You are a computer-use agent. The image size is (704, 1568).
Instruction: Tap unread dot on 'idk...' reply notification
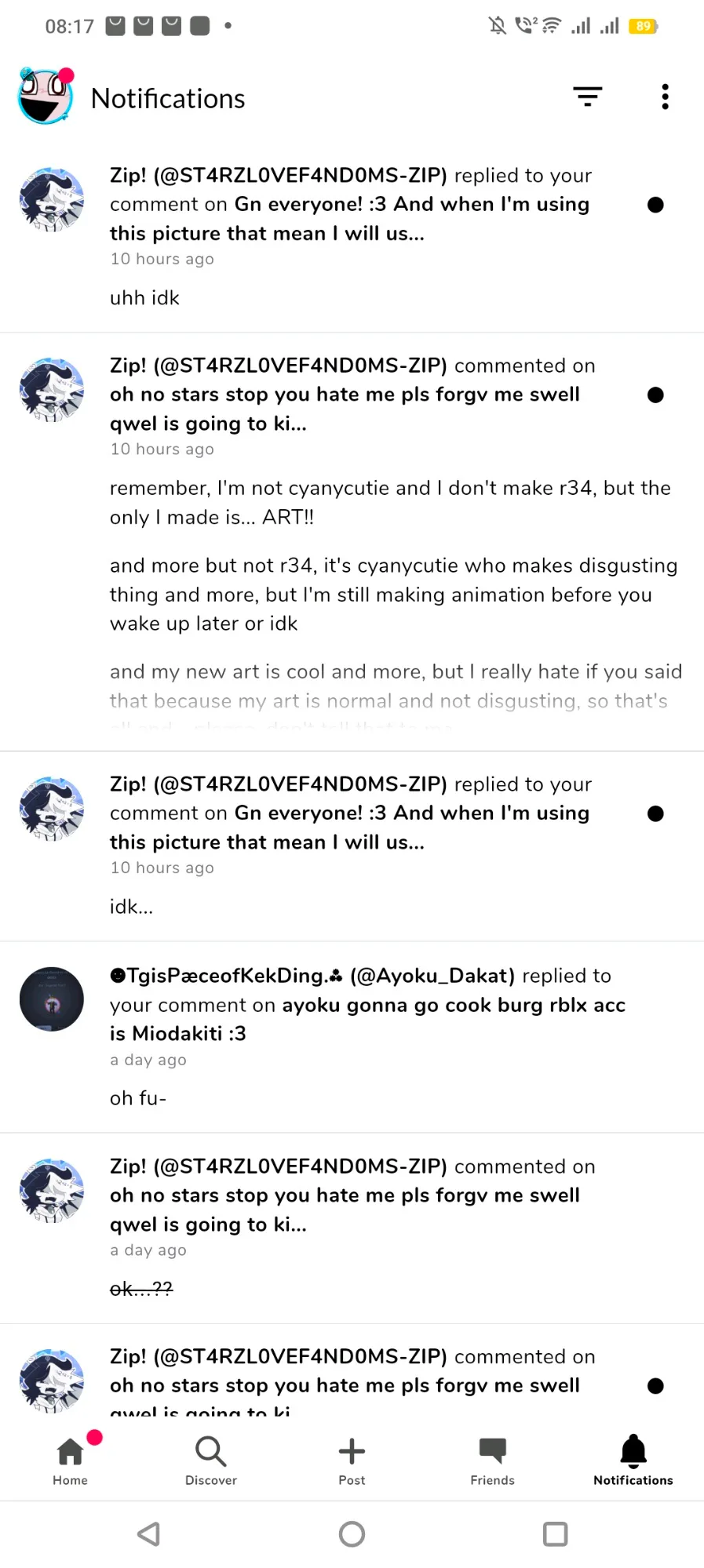(x=655, y=813)
